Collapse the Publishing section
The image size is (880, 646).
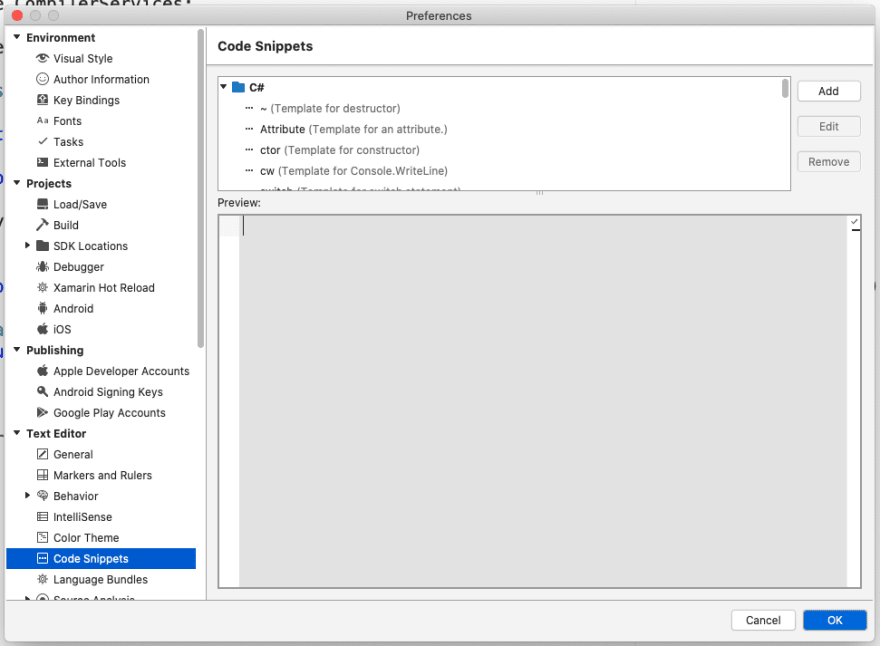pyautogui.click(x=17, y=350)
